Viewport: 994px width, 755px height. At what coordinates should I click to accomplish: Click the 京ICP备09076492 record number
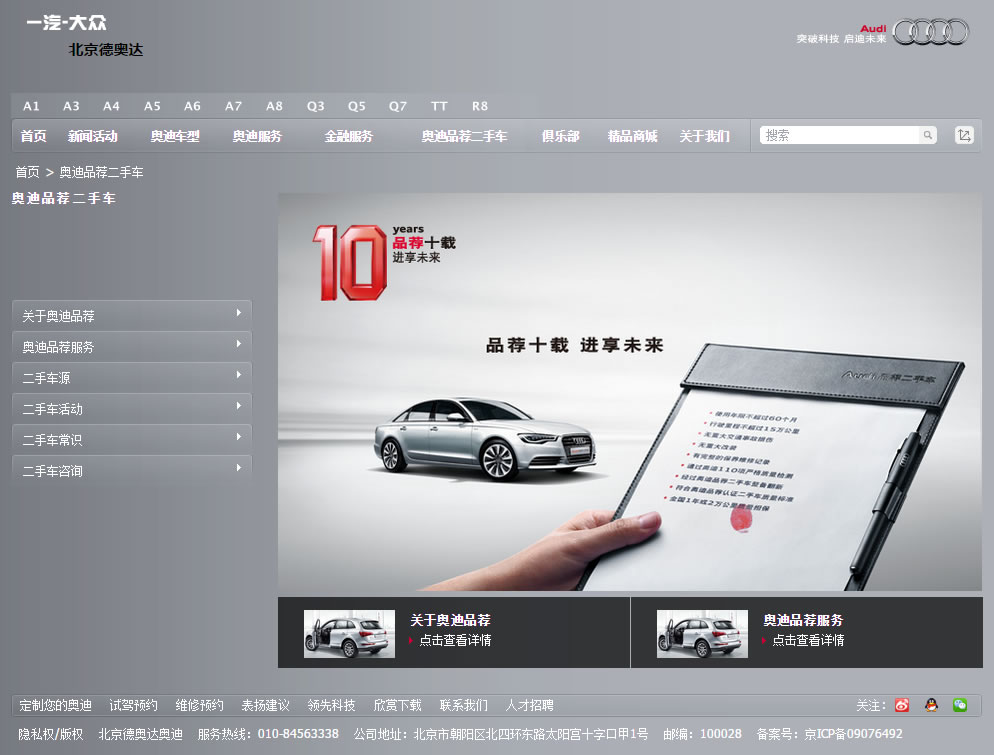point(853,734)
